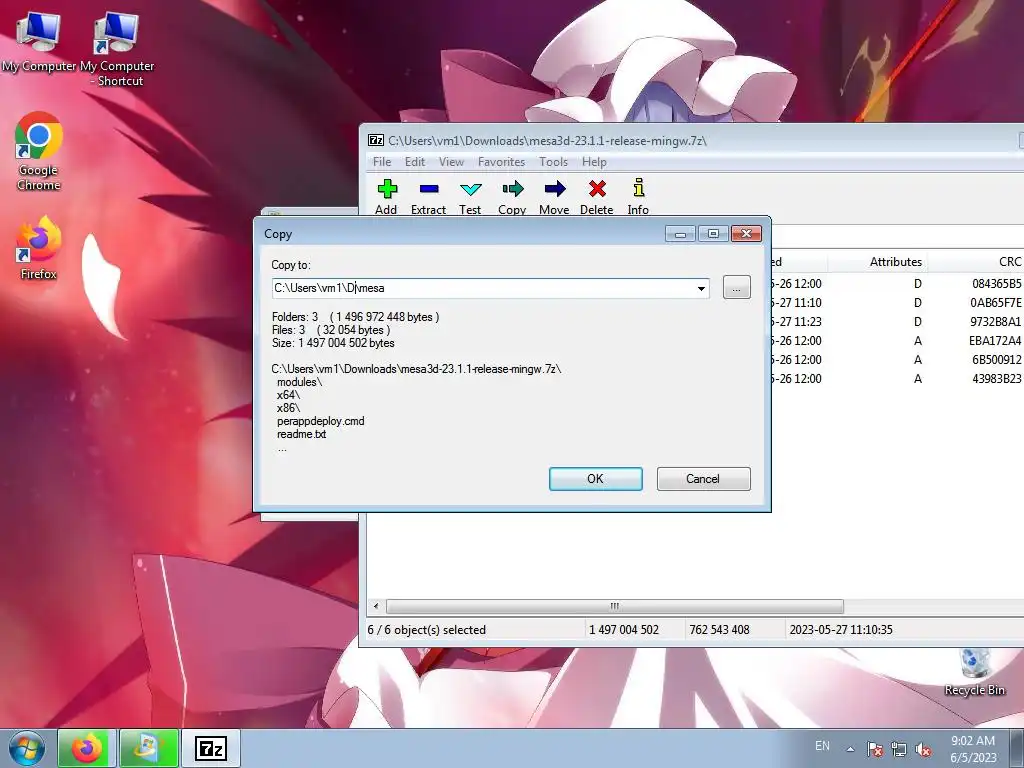Click the left scroll arrow in file list
This screenshot has height=768, width=1024.
coord(376,606)
